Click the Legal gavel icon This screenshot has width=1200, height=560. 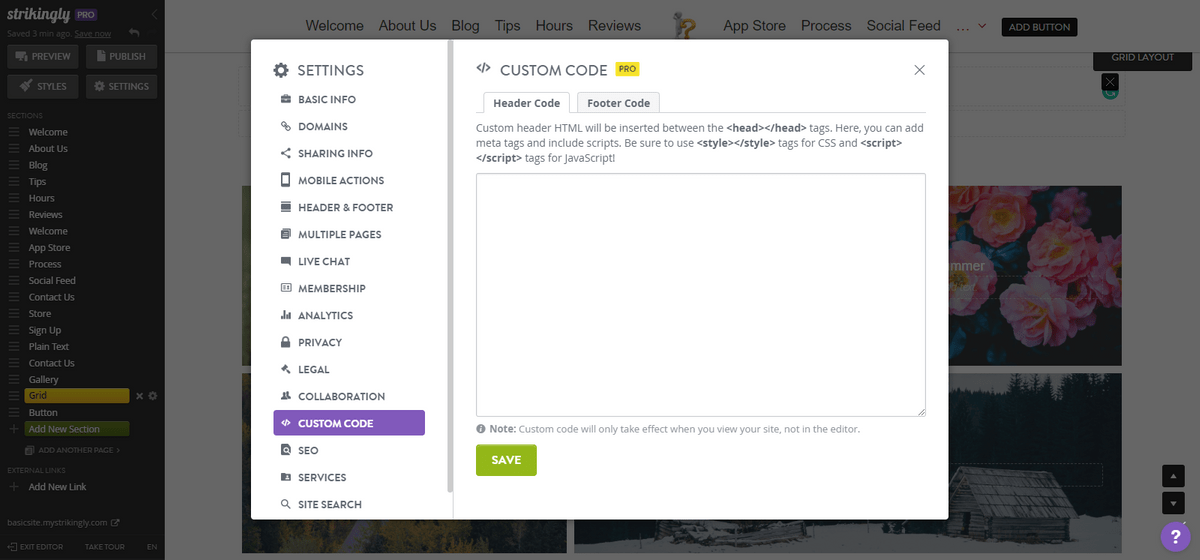286,369
